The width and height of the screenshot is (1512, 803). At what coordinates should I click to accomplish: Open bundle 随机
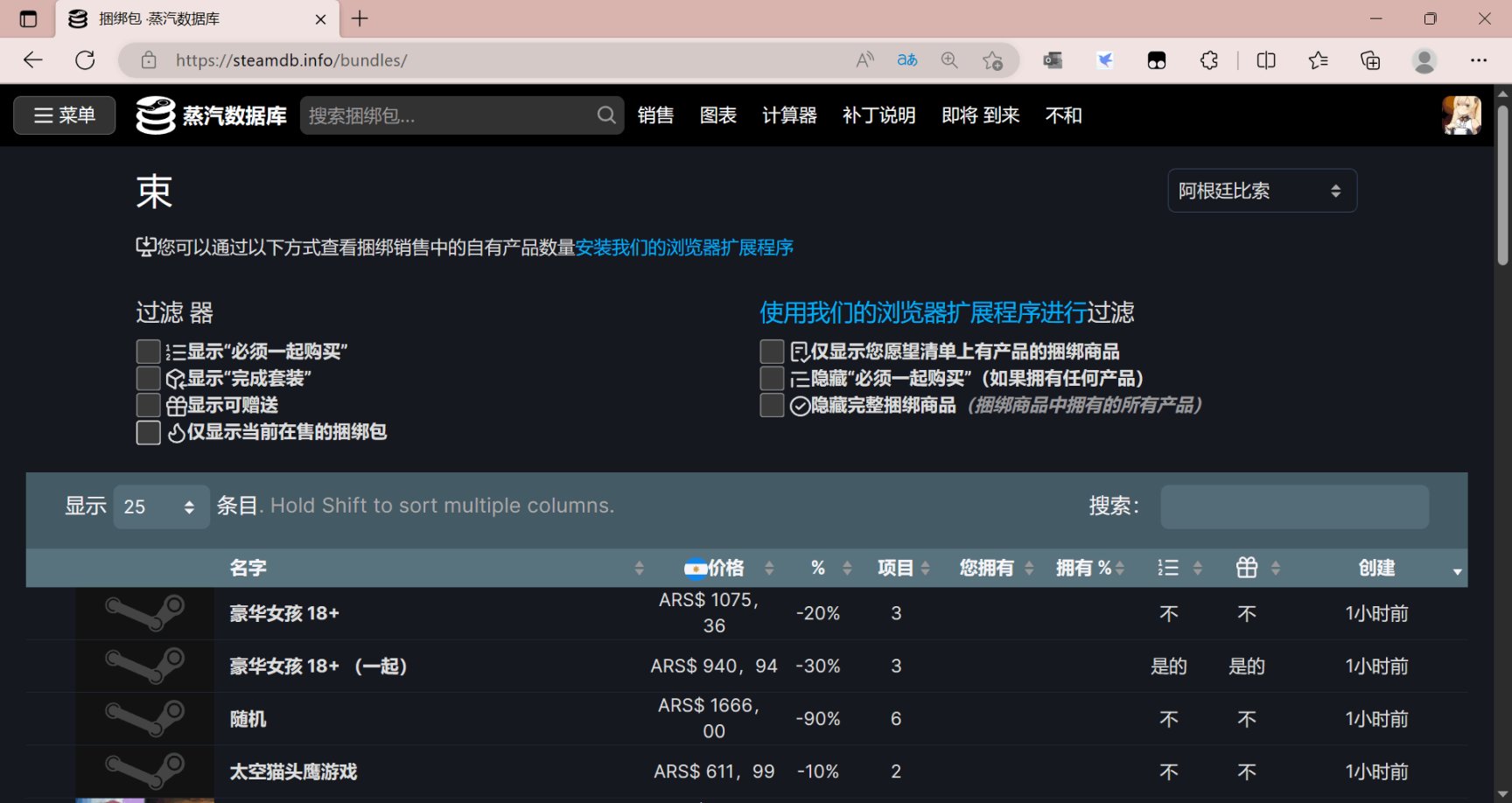coord(248,719)
